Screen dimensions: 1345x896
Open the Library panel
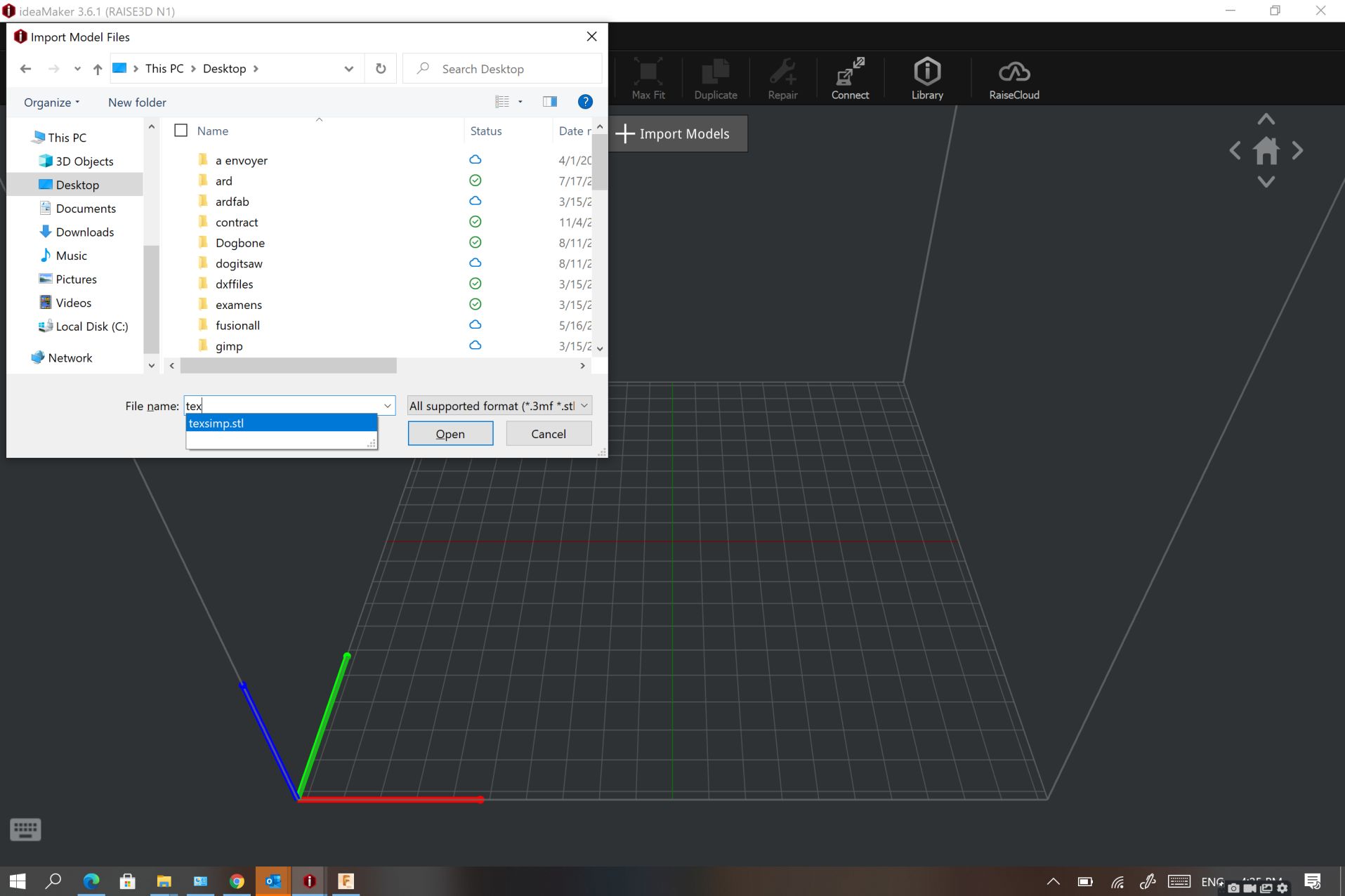pyautogui.click(x=927, y=79)
